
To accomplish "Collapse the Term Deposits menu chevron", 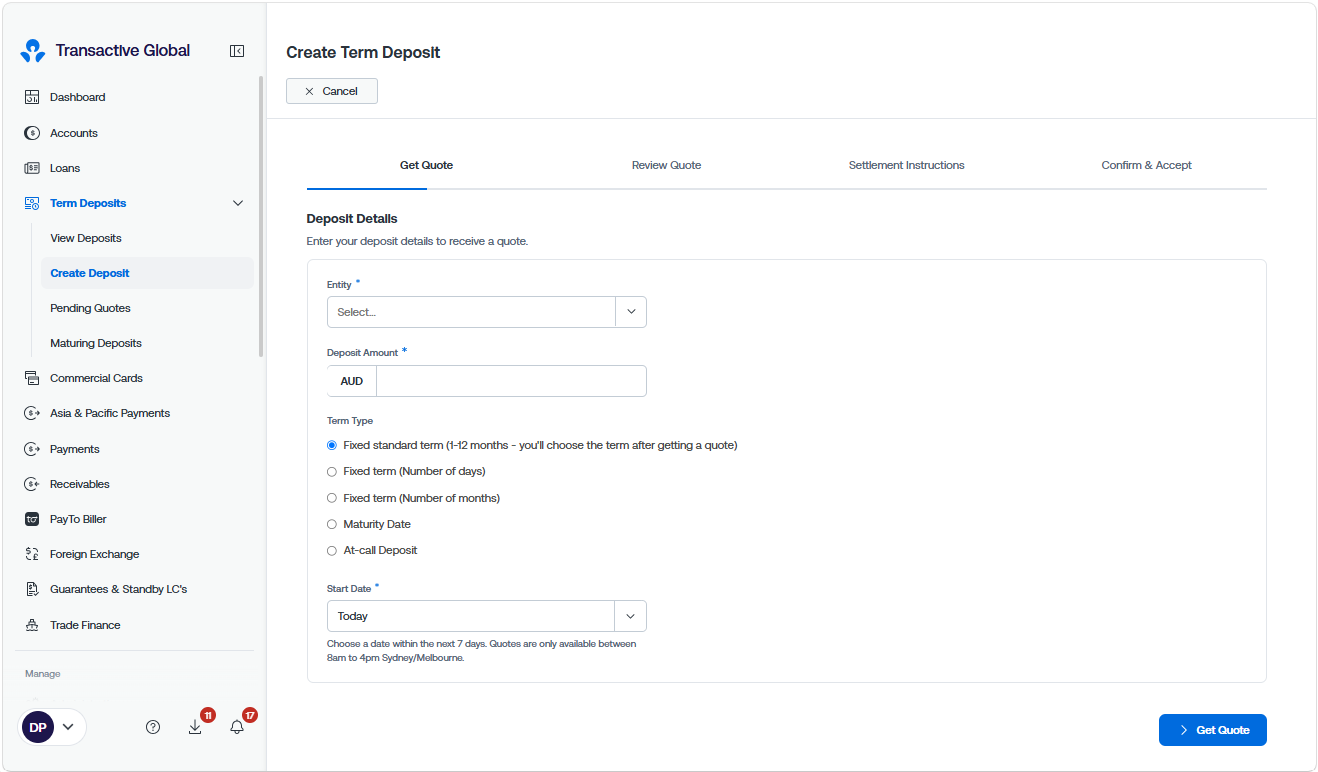I will (238, 203).
